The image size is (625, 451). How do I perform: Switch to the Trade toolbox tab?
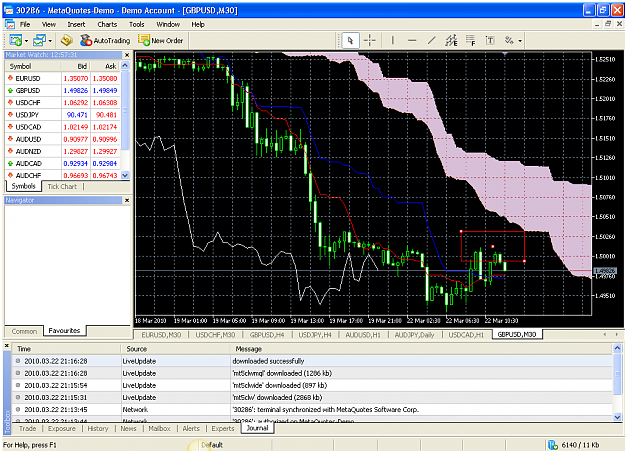pyautogui.click(x=28, y=429)
